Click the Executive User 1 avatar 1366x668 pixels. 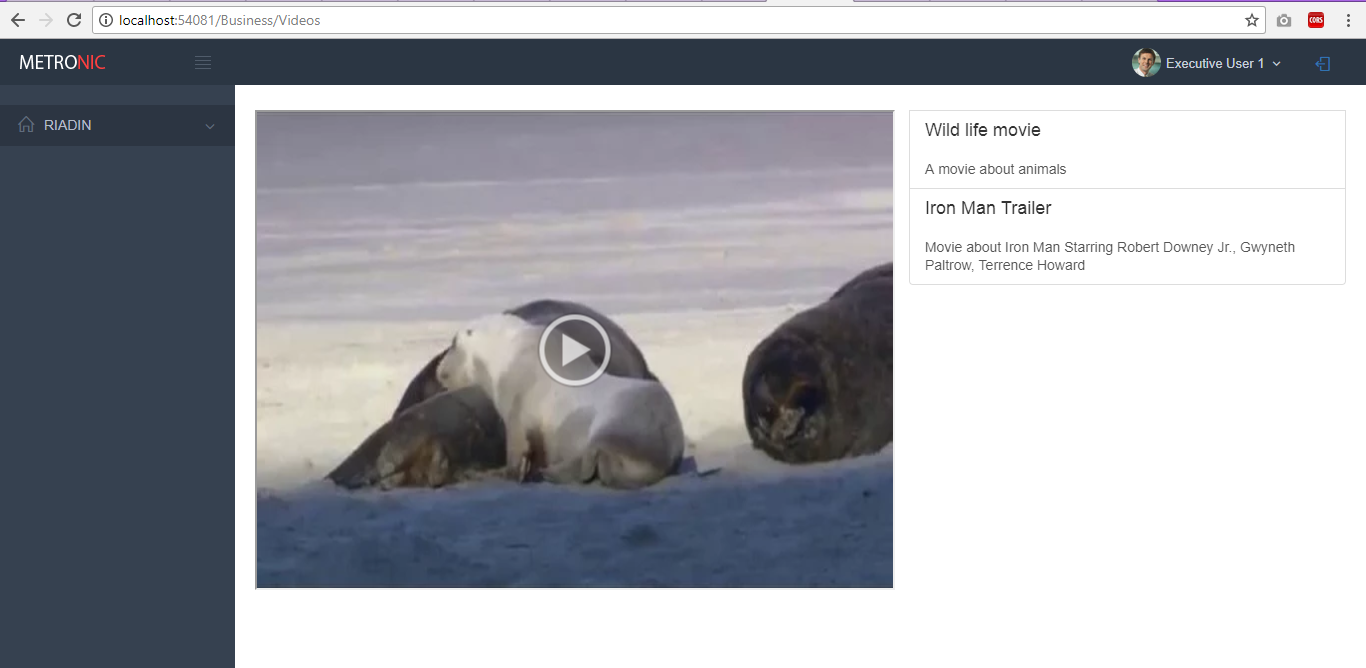pos(1146,63)
